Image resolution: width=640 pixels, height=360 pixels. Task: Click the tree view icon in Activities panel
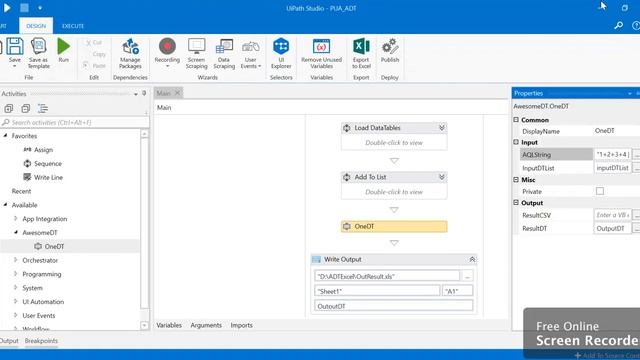click(43, 109)
